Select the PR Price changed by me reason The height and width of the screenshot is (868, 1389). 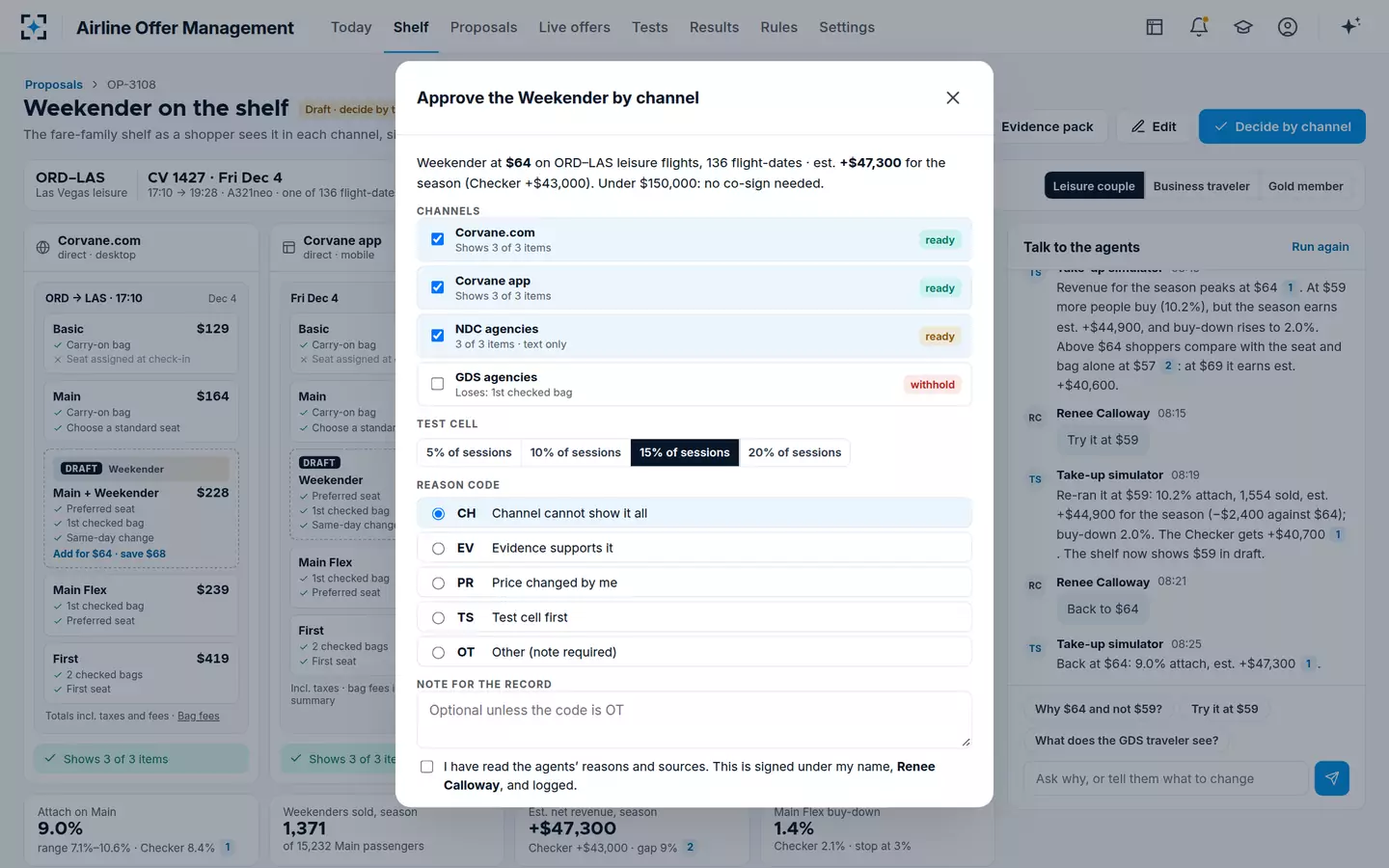point(694,583)
